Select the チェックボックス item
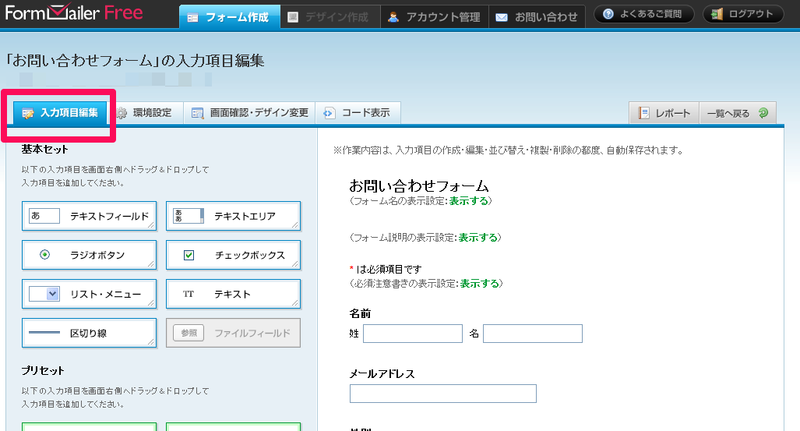This screenshot has width=800, height=431. (233, 255)
